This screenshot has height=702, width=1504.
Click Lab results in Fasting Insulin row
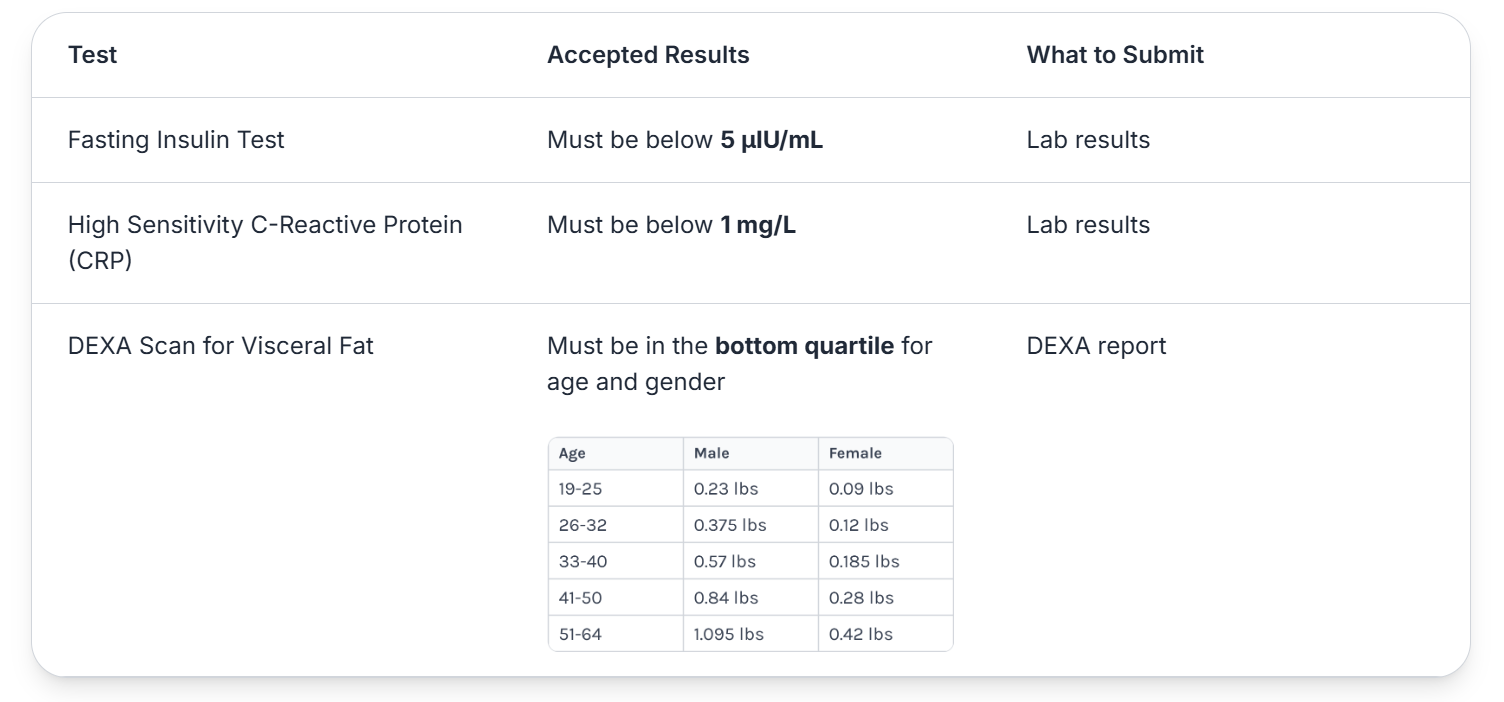pyautogui.click(x=1088, y=140)
